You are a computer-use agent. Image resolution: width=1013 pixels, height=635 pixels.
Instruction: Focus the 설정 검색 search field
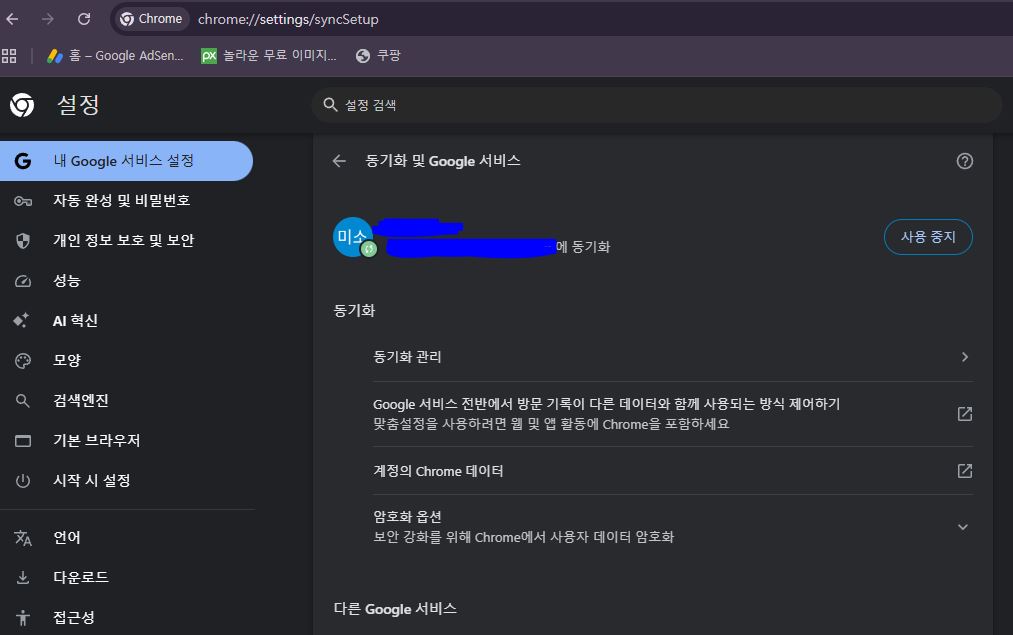(x=656, y=105)
